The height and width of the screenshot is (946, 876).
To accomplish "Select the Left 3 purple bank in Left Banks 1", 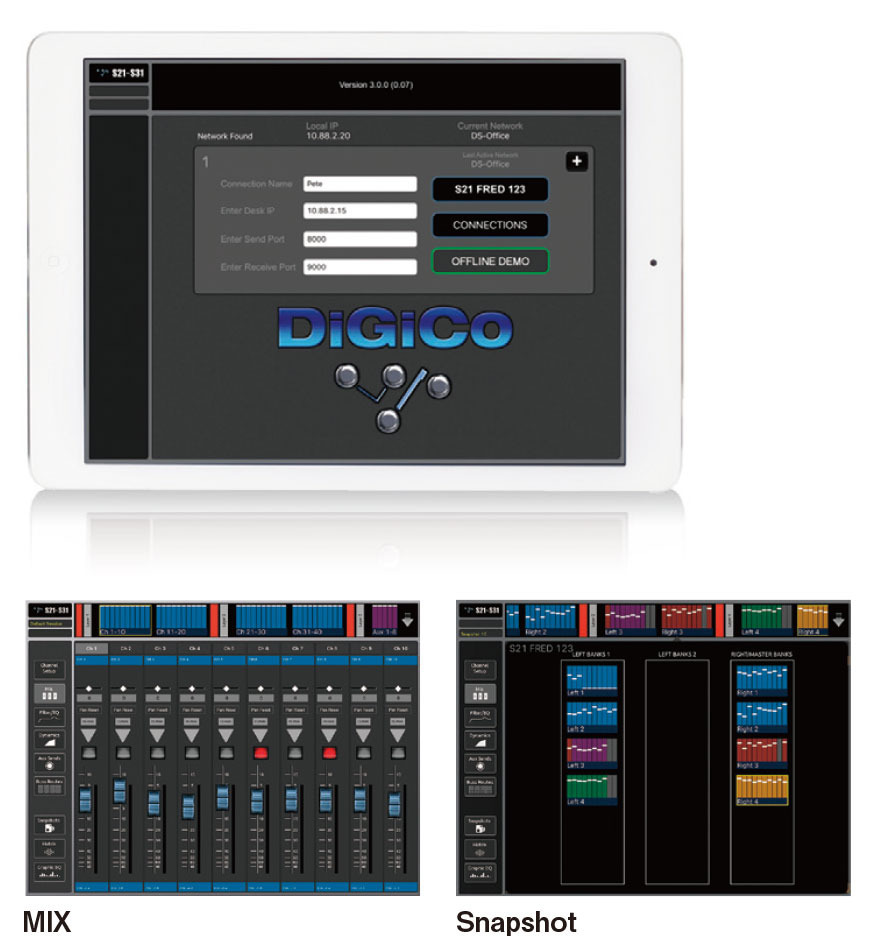I will pyautogui.click(x=592, y=753).
